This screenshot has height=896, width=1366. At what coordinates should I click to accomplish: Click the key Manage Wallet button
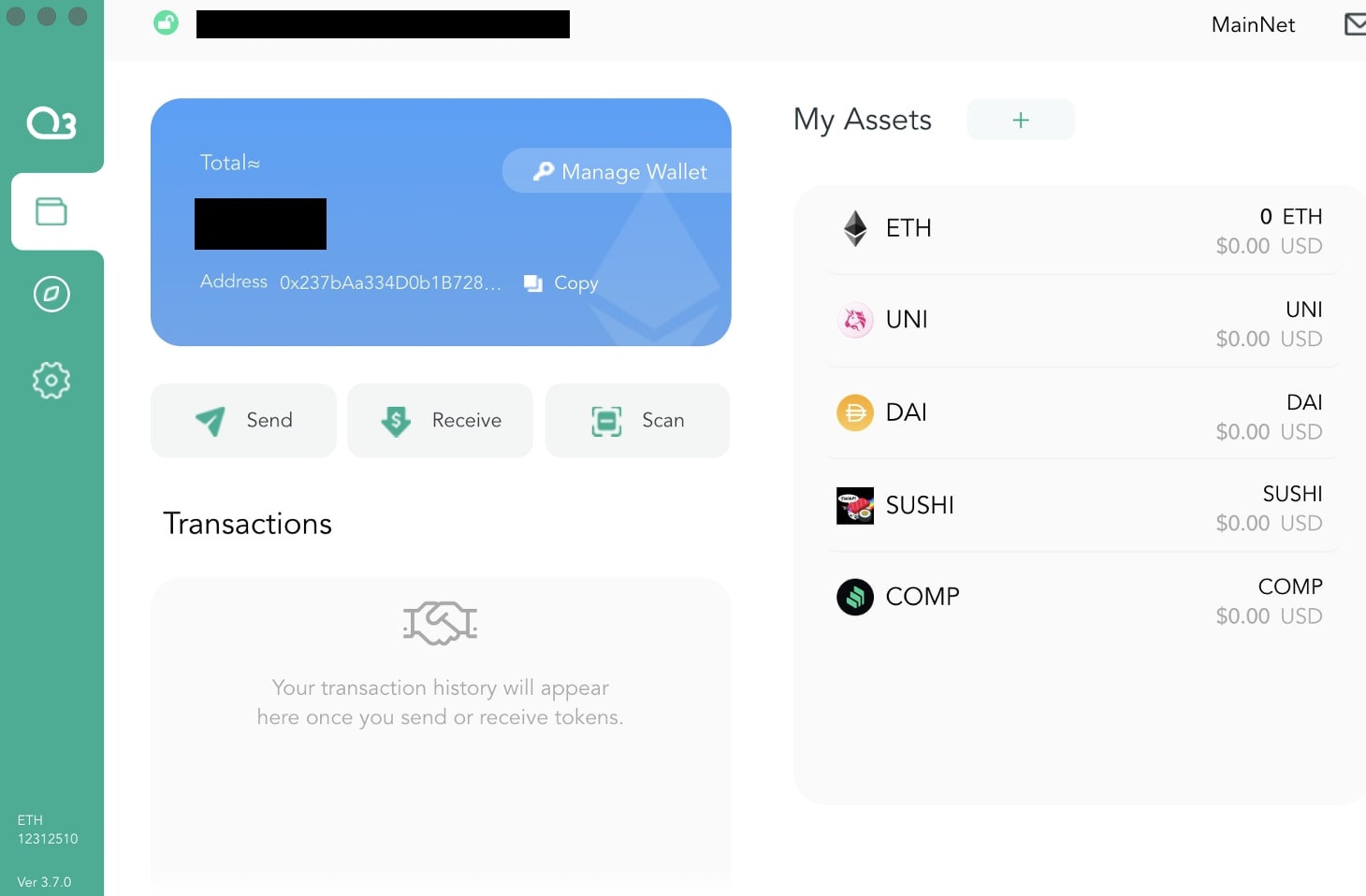pos(618,171)
